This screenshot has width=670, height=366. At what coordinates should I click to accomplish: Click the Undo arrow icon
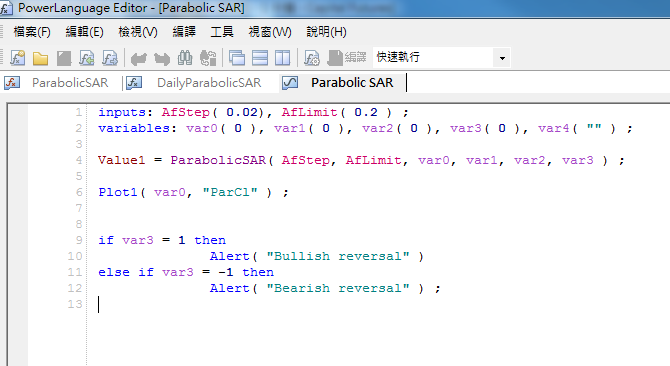tap(138, 59)
